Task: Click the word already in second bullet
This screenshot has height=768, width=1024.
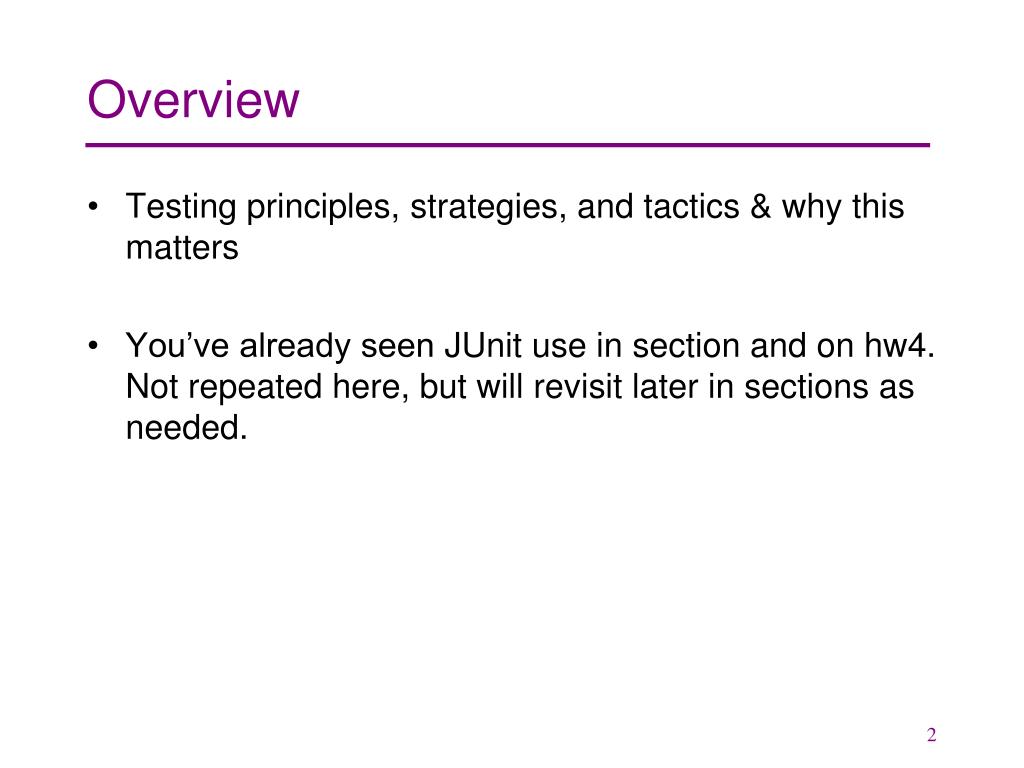Action: pyautogui.click(x=295, y=346)
